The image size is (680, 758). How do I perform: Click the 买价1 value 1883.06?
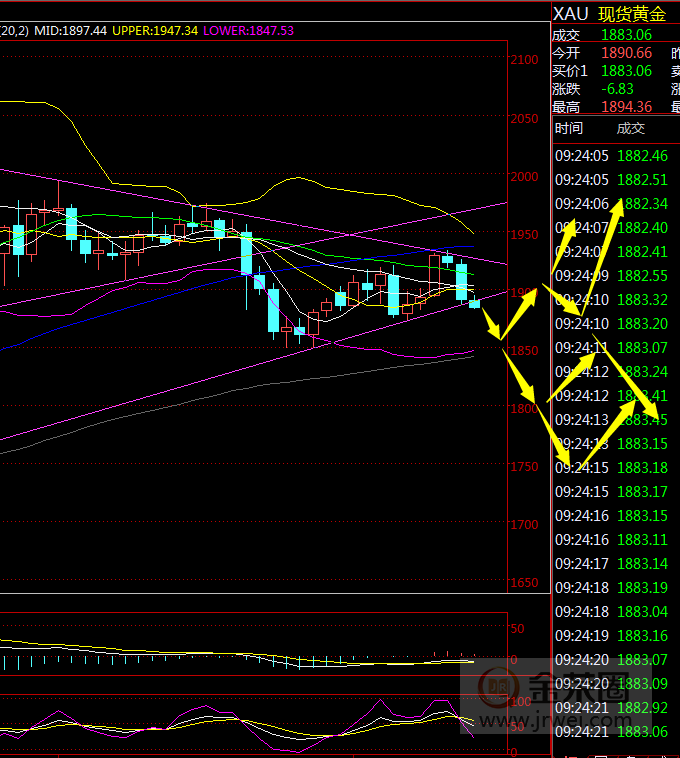pyautogui.click(x=626, y=71)
